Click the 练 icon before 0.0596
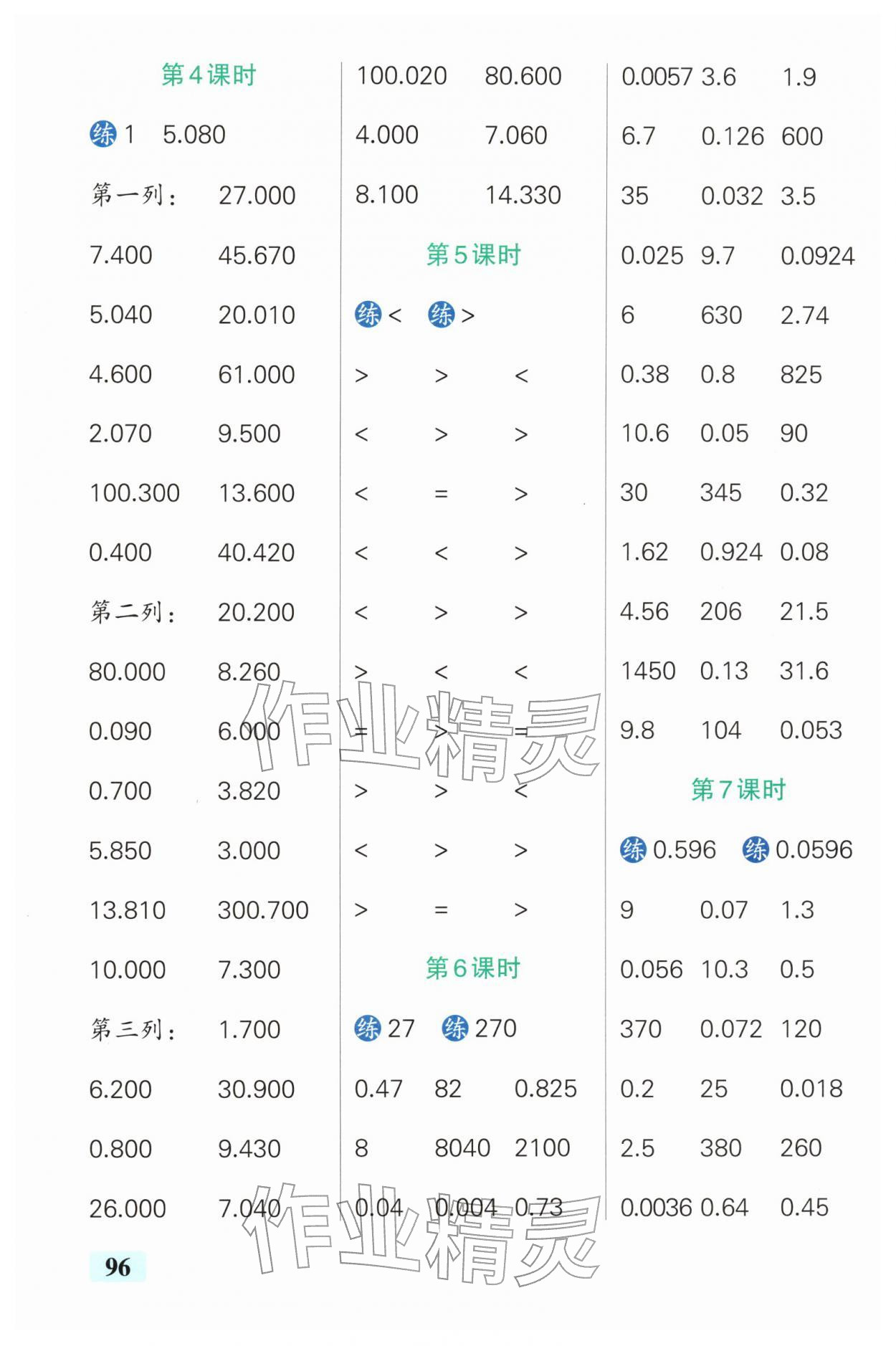Screen dimensions: 896x1346 [x=756, y=849]
